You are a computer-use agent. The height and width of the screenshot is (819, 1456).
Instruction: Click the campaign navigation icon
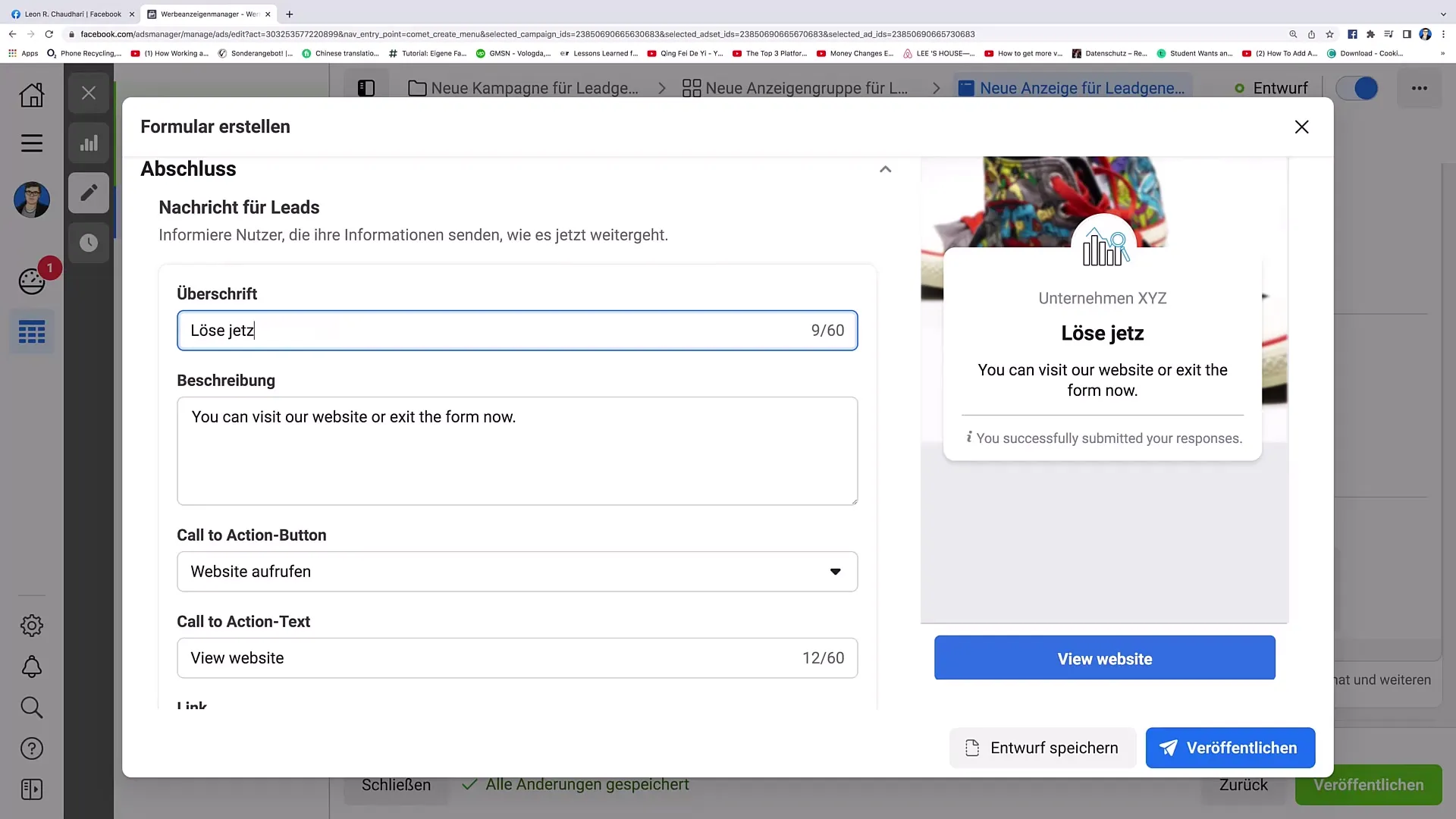point(417,88)
